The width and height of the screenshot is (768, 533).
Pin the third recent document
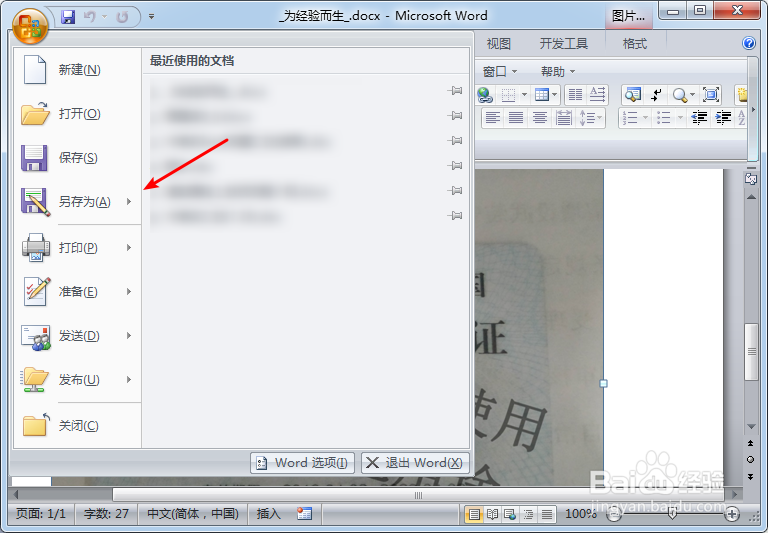[x=455, y=141]
